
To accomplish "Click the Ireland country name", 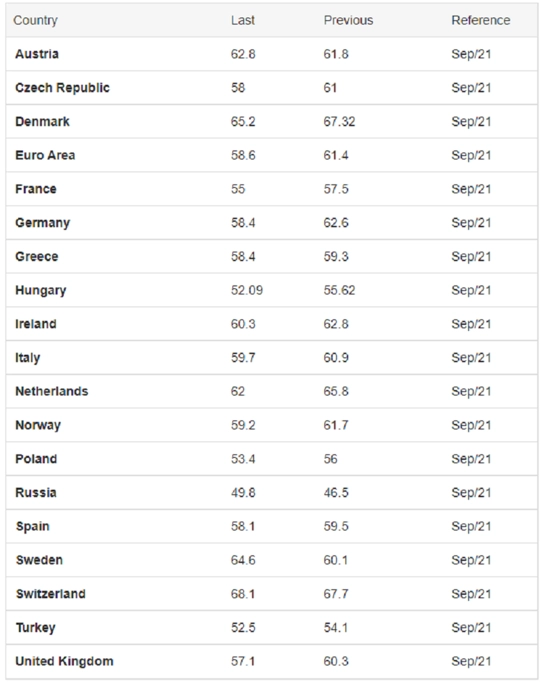I will 36,324.
